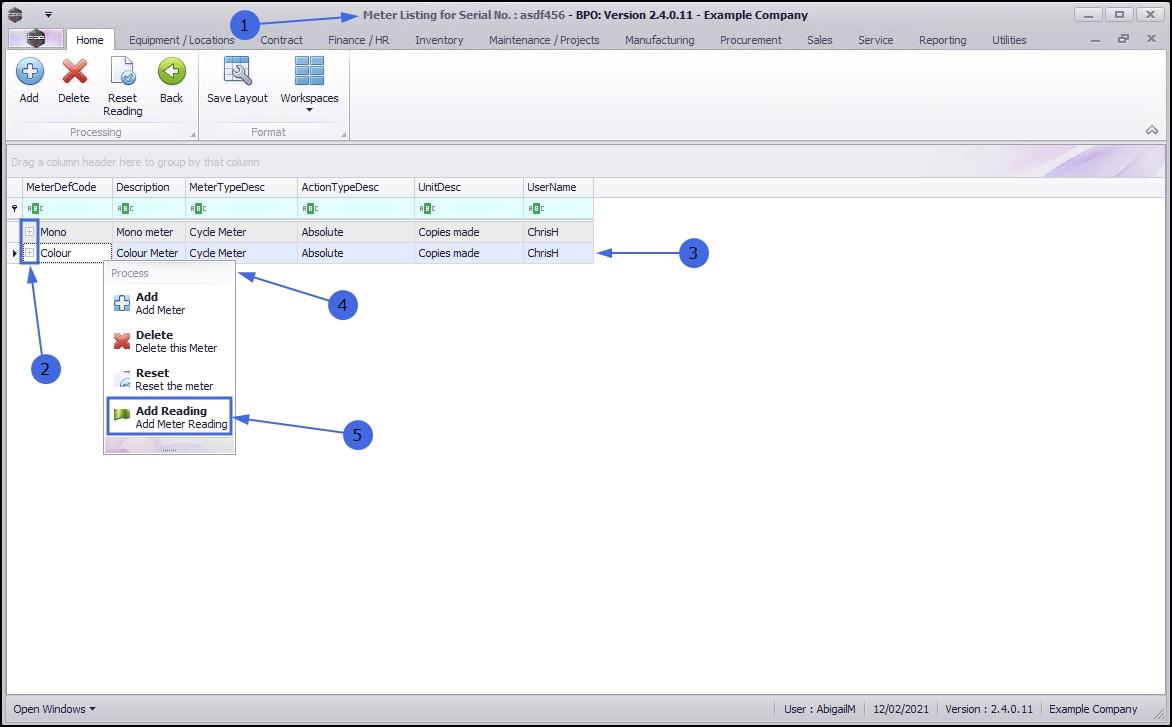The height and width of the screenshot is (727, 1172).
Task: Choose Add Meter Reading in the context menu
Action: (x=170, y=417)
